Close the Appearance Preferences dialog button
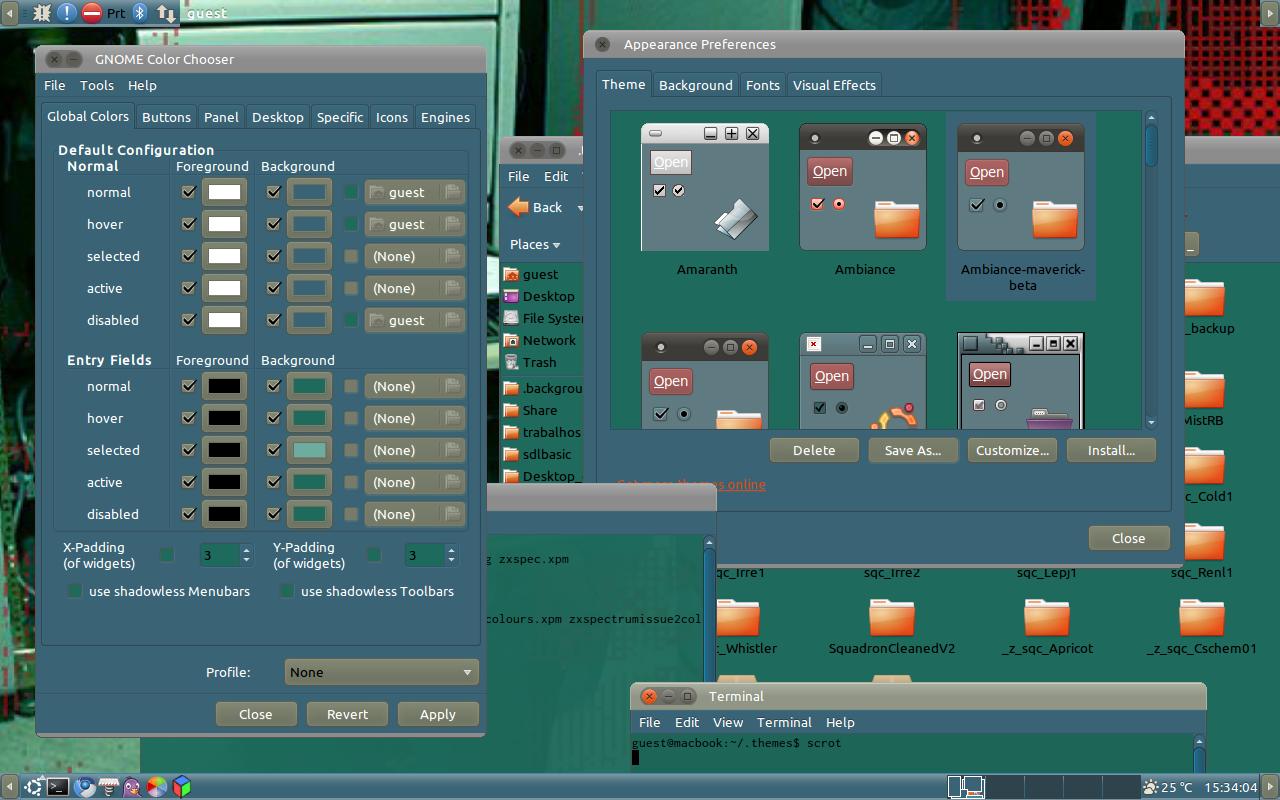 coord(1129,538)
